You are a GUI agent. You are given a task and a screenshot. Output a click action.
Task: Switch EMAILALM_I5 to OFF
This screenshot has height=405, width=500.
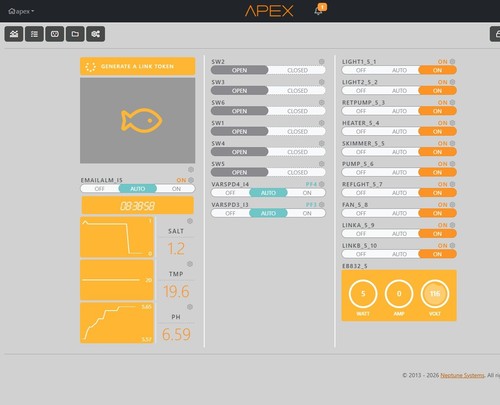(99, 189)
